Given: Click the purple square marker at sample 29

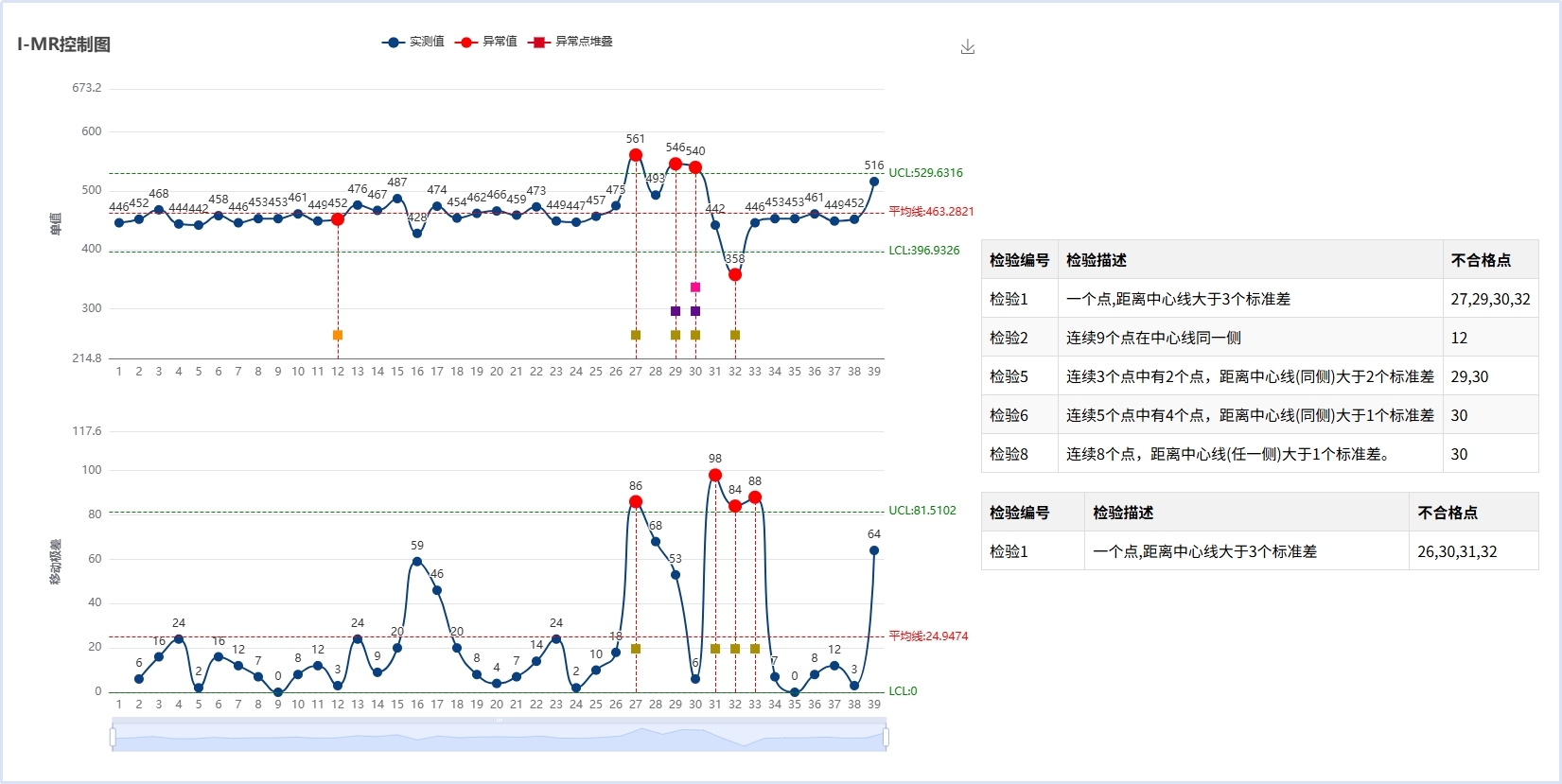Looking at the screenshot, I should [676, 311].
